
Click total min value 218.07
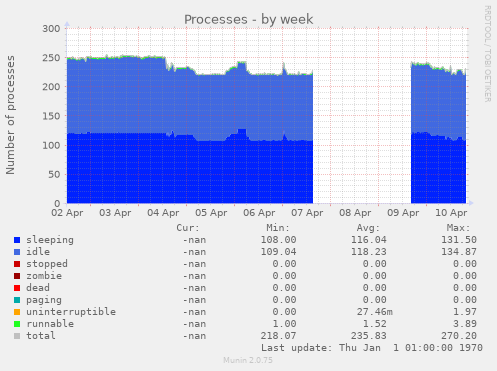pyautogui.click(x=278, y=336)
